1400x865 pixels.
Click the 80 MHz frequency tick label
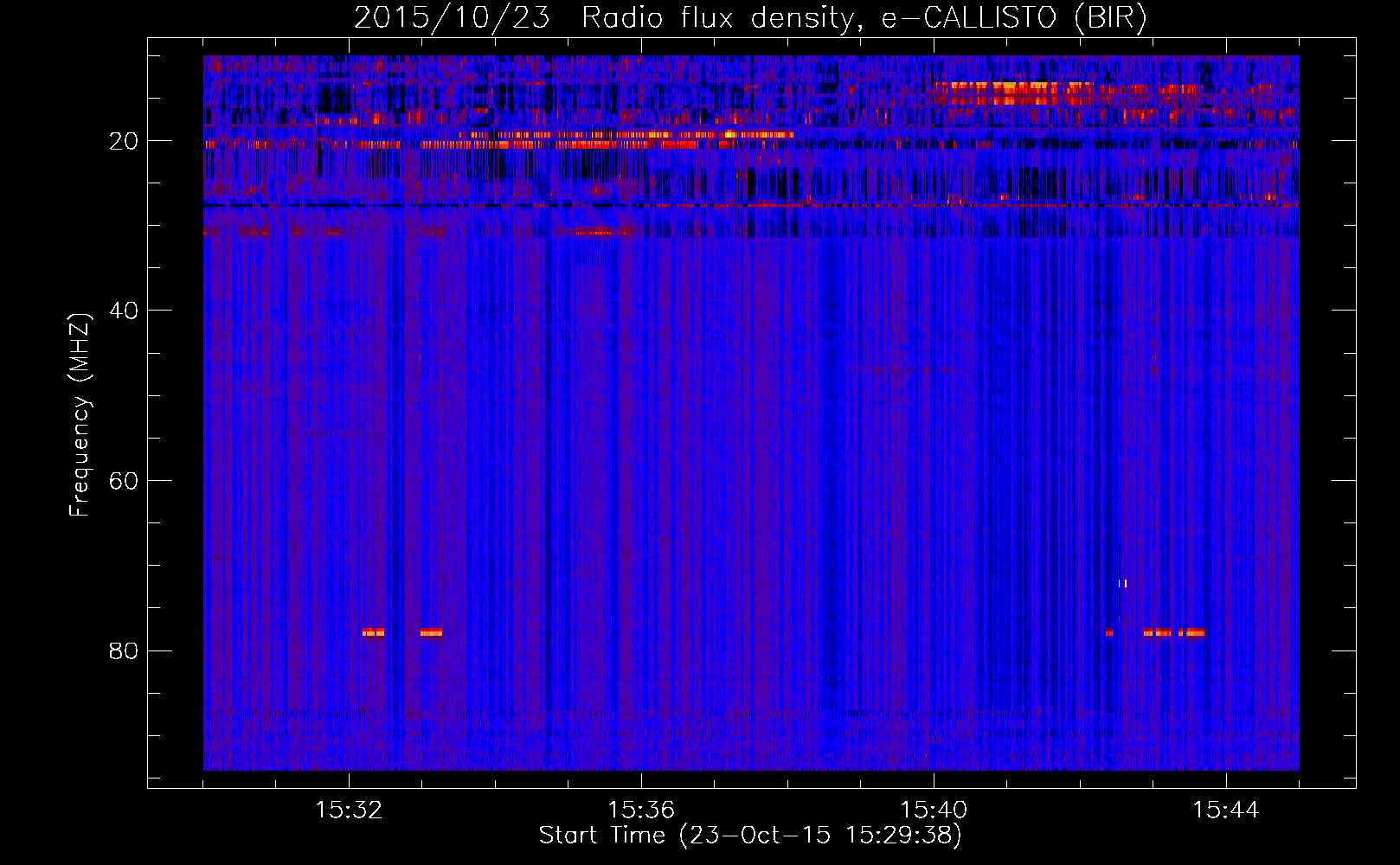click(x=125, y=650)
